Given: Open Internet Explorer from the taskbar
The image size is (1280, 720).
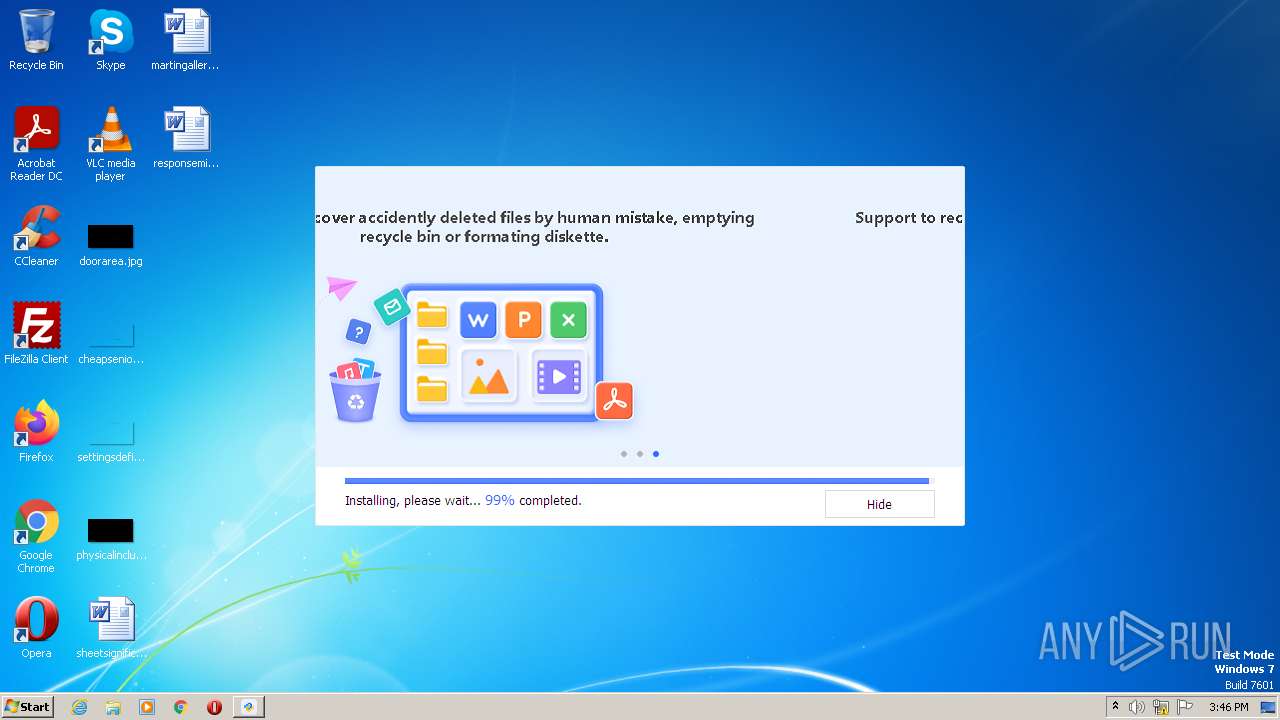Looking at the screenshot, I should 79,707.
